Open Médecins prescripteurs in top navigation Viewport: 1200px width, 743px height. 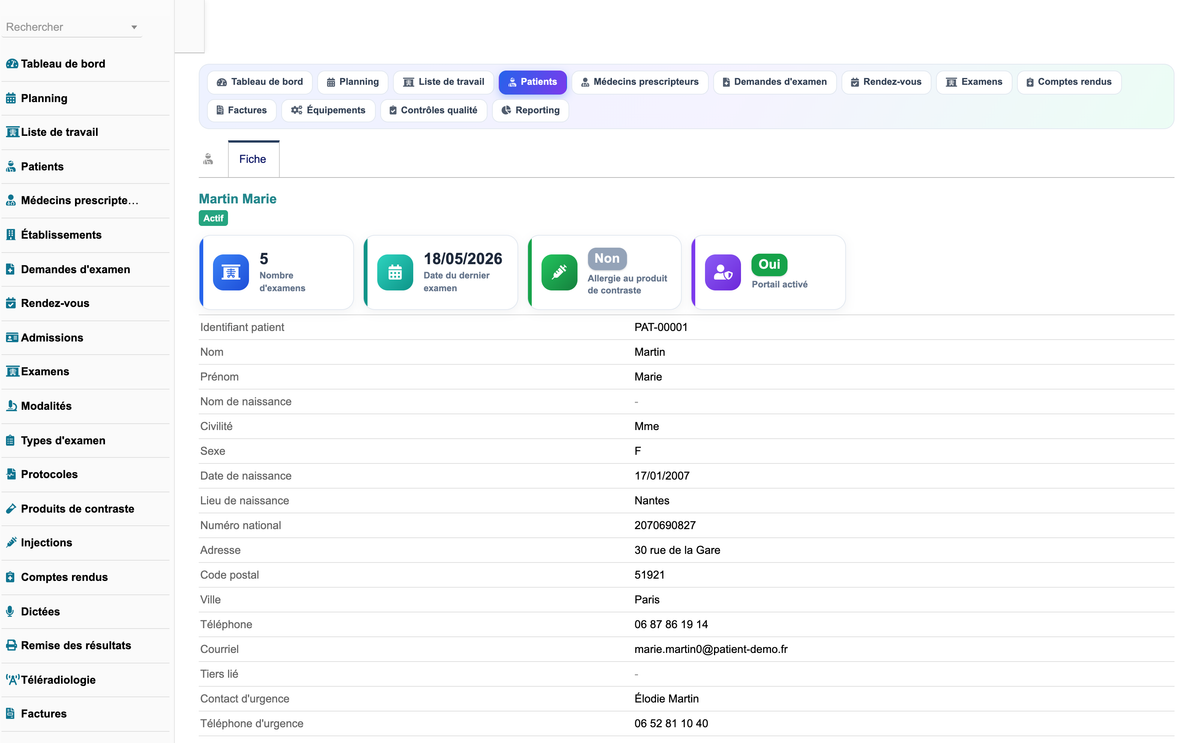tap(640, 82)
